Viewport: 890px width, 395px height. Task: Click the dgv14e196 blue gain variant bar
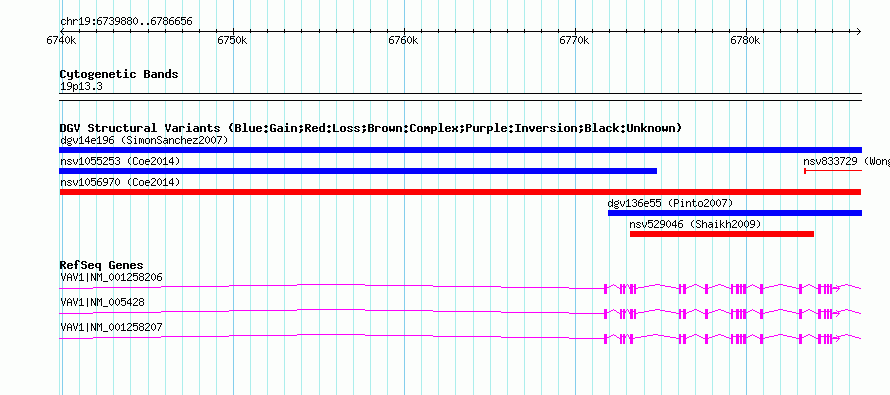(460, 150)
